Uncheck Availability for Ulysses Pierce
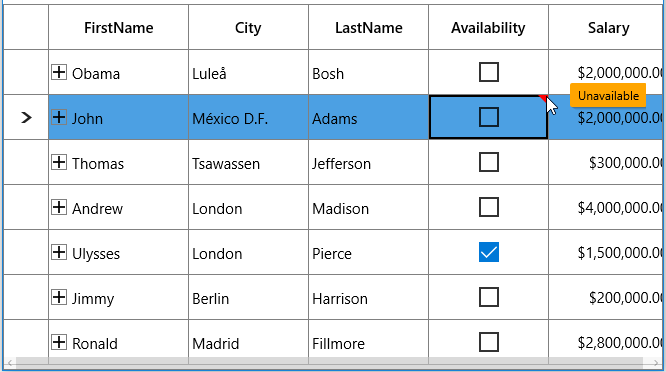The height and width of the screenshot is (372, 666). tap(488, 252)
